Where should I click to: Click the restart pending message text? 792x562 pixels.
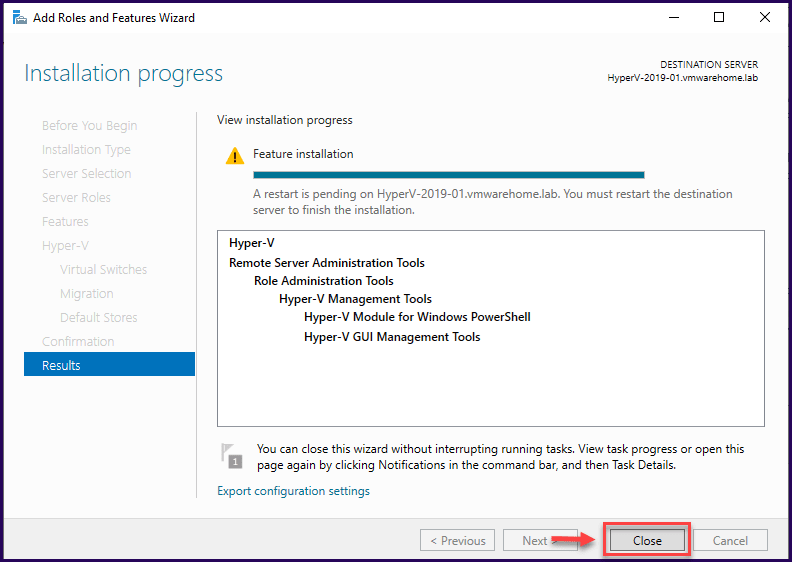click(x=492, y=202)
